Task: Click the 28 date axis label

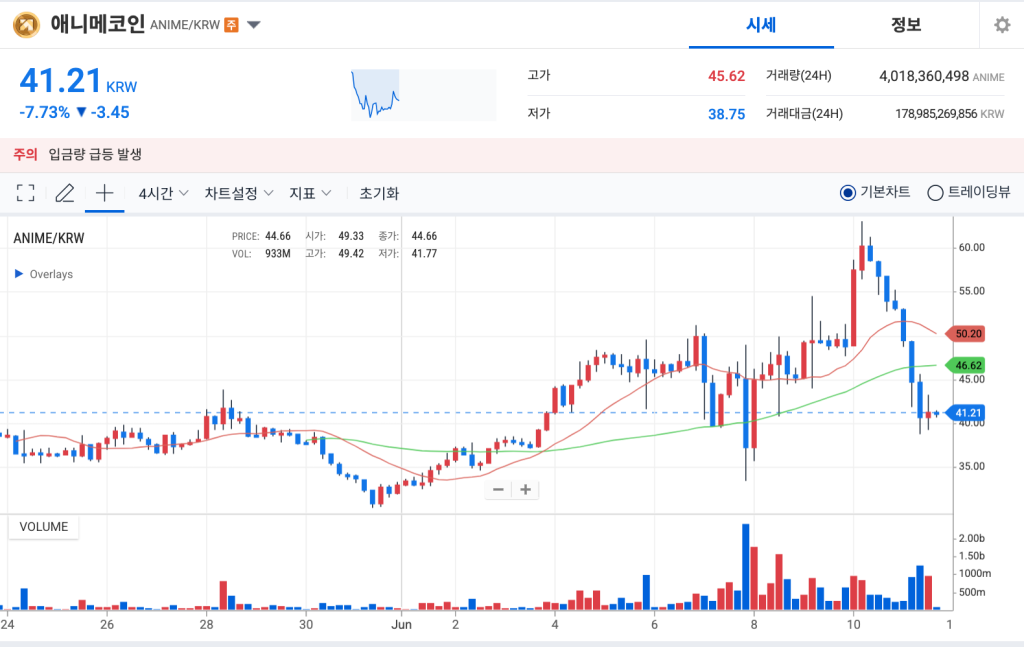Action: [206, 624]
